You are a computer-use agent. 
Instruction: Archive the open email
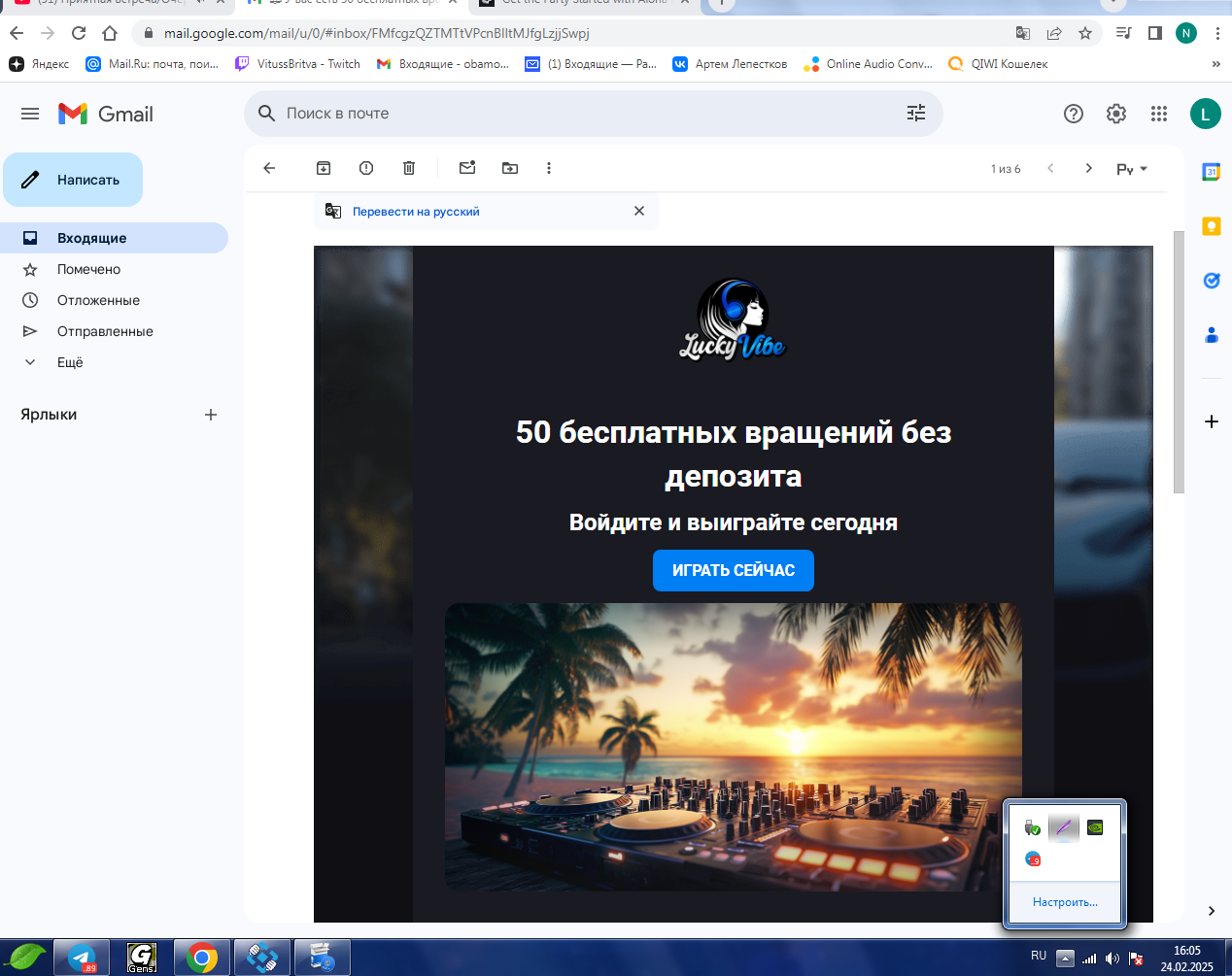(324, 168)
